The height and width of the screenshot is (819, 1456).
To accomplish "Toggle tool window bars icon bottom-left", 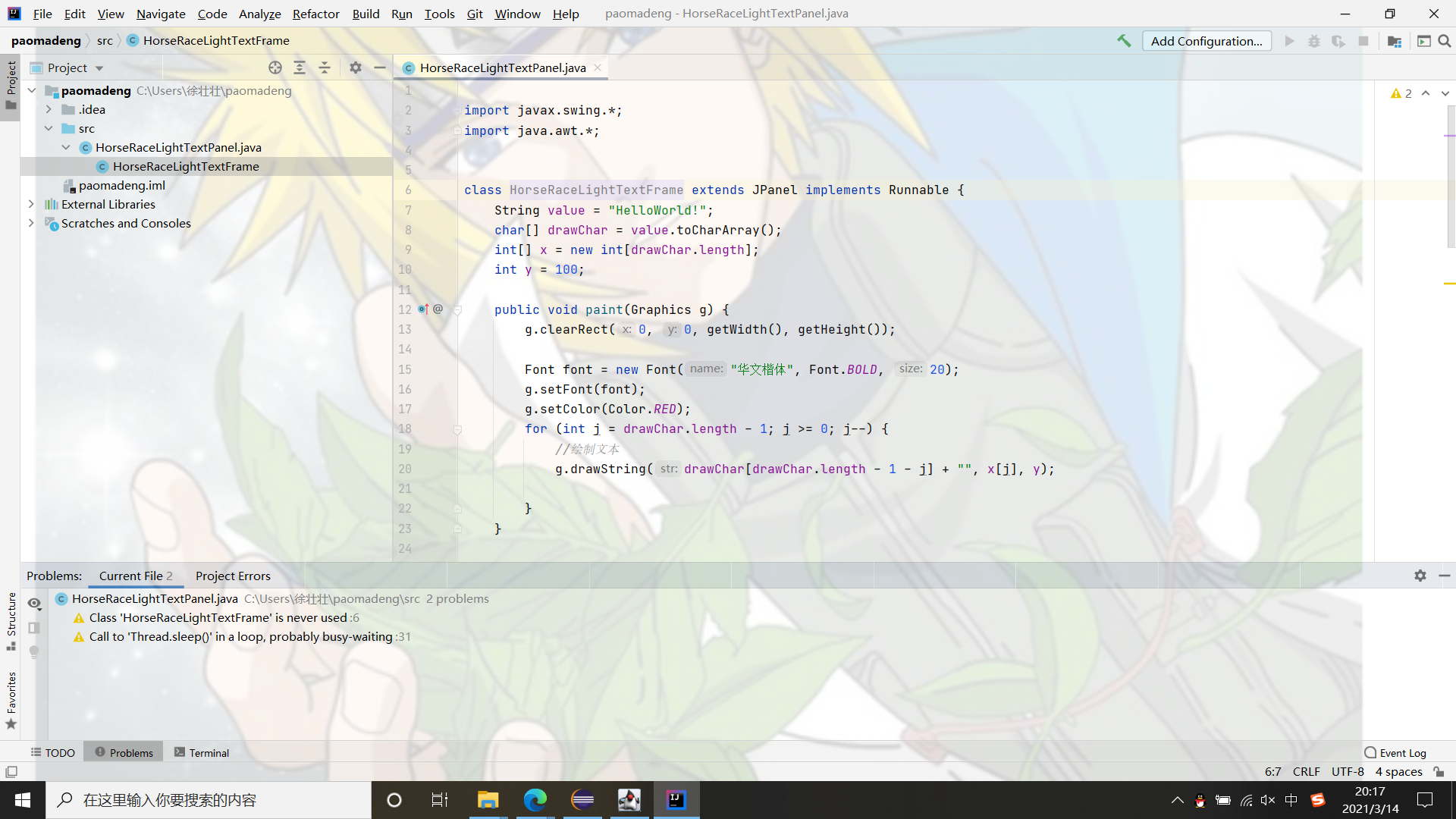I will pos(11,771).
